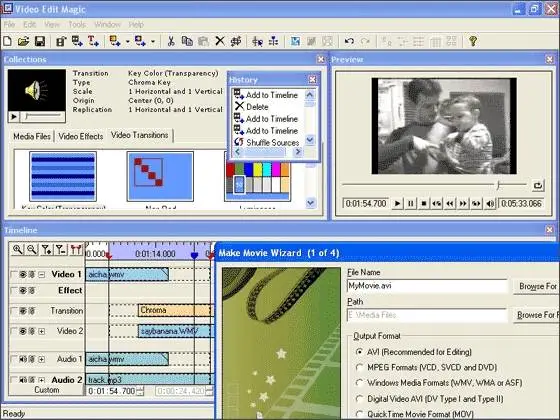Click Browse For button beside Path

[x=537, y=315]
